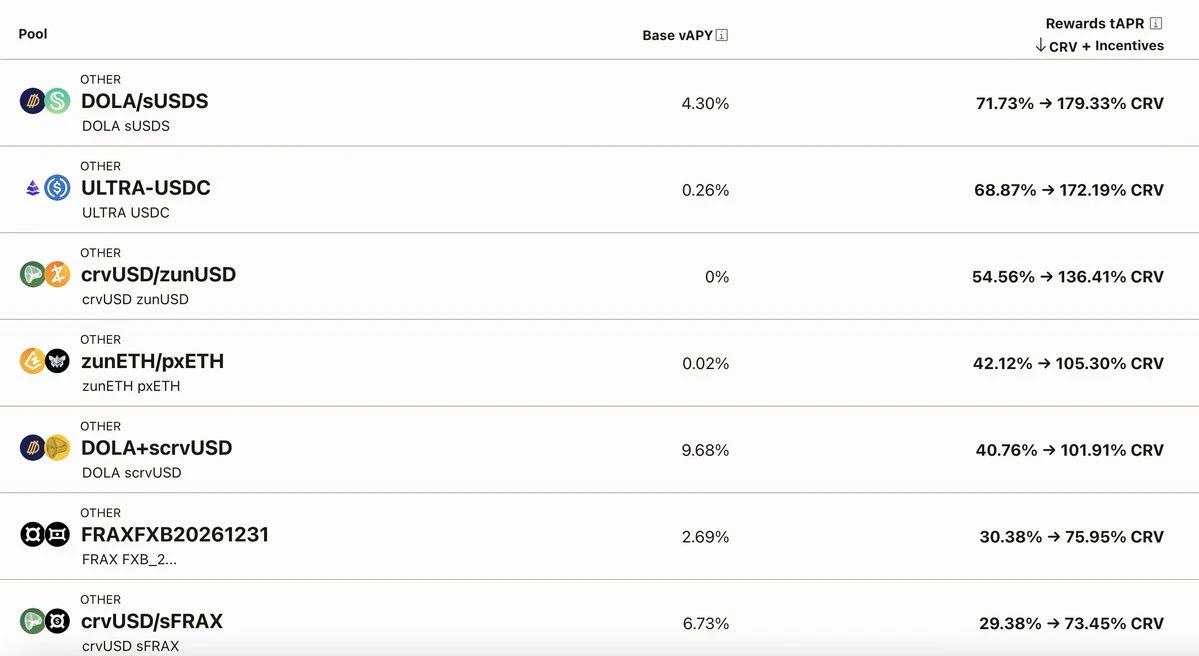Image resolution: width=1199 pixels, height=656 pixels.
Task: Open the Rewards tAPR info tooltip
Action: [x=1156, y=22]
